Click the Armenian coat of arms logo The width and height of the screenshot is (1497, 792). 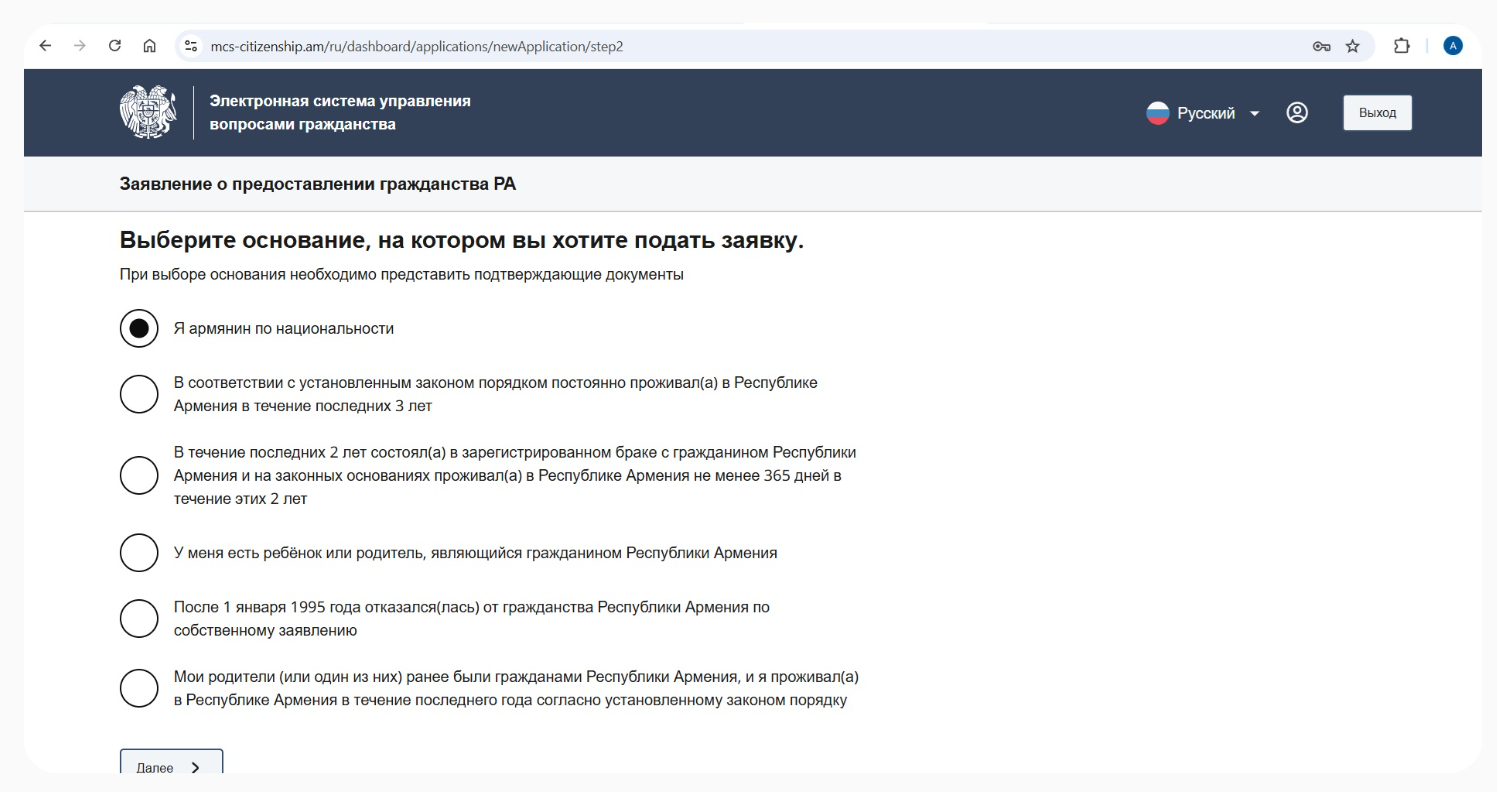click(x=149, y=112)
